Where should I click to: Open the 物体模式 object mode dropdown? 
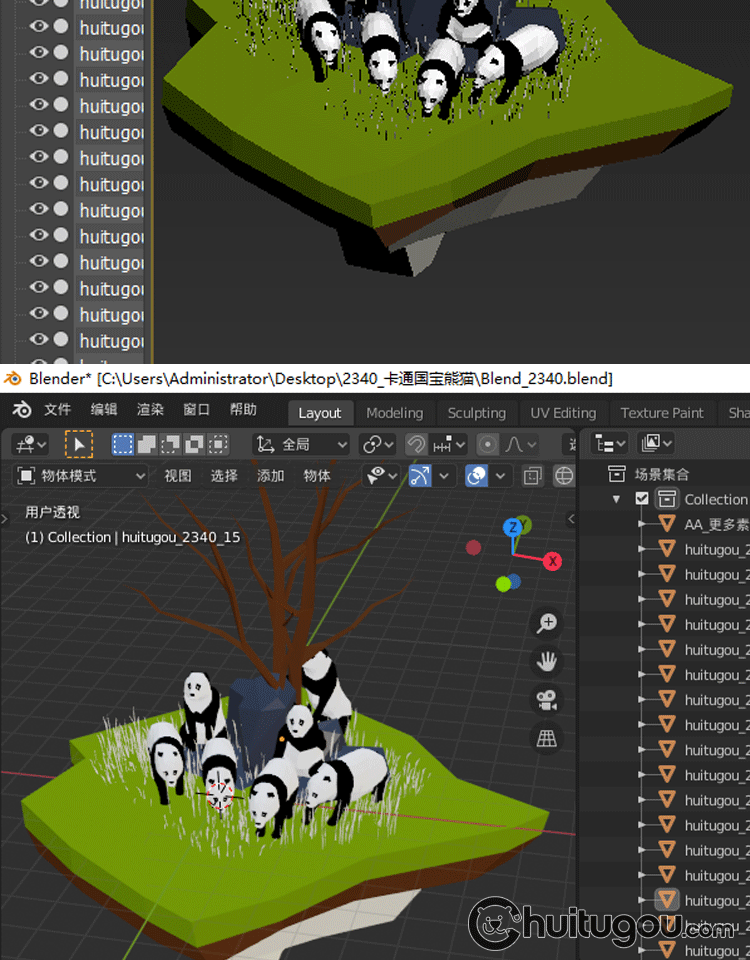tap(82, 476)
